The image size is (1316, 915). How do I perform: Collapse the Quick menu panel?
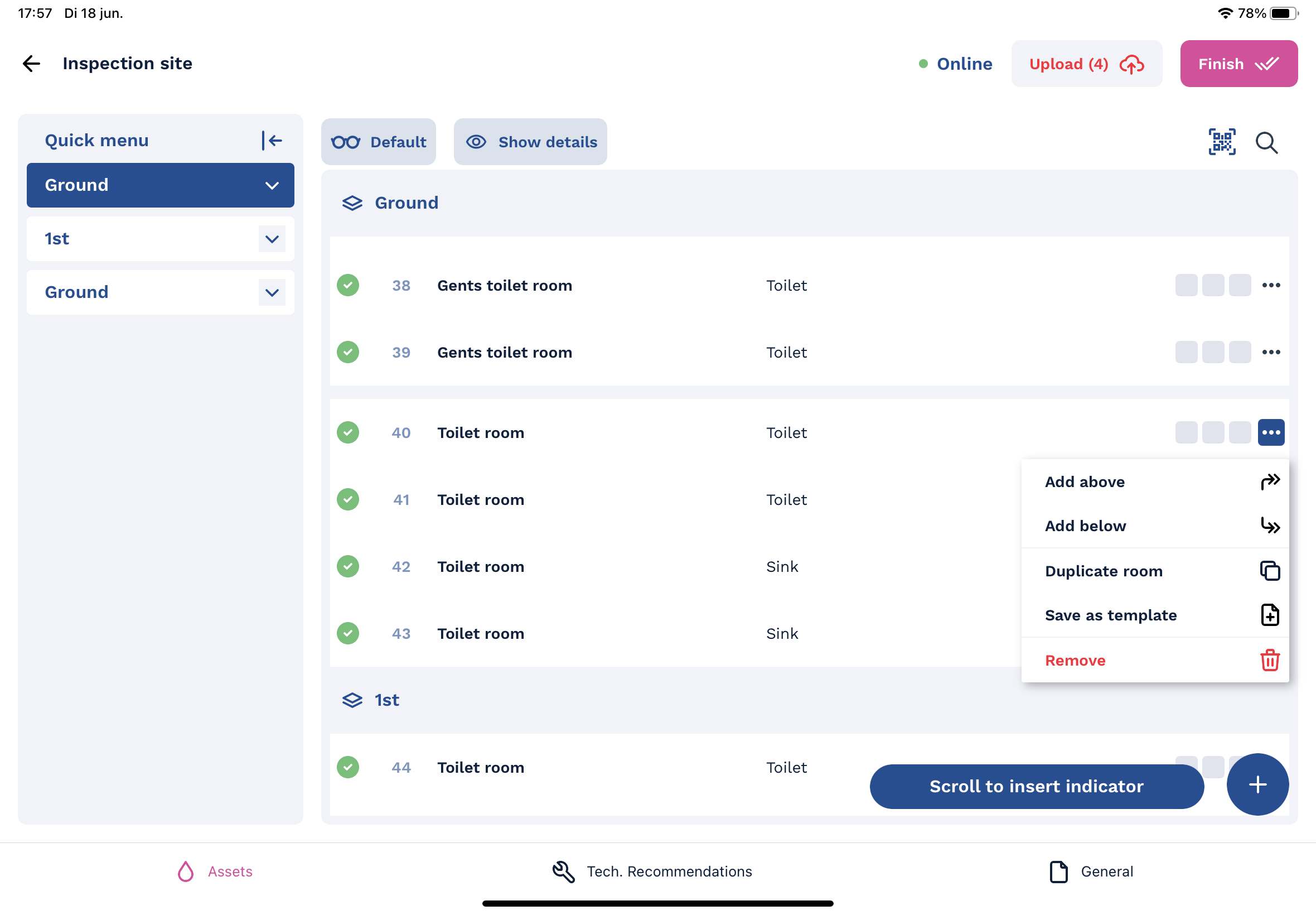(x=272, y=141)
